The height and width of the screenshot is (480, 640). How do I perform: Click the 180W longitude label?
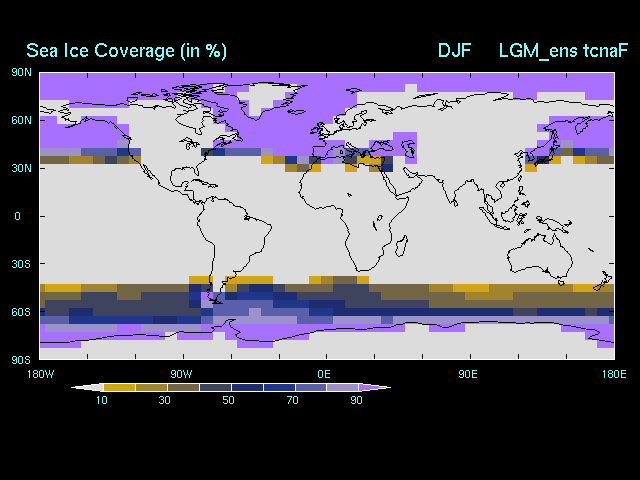pos(40,374)
